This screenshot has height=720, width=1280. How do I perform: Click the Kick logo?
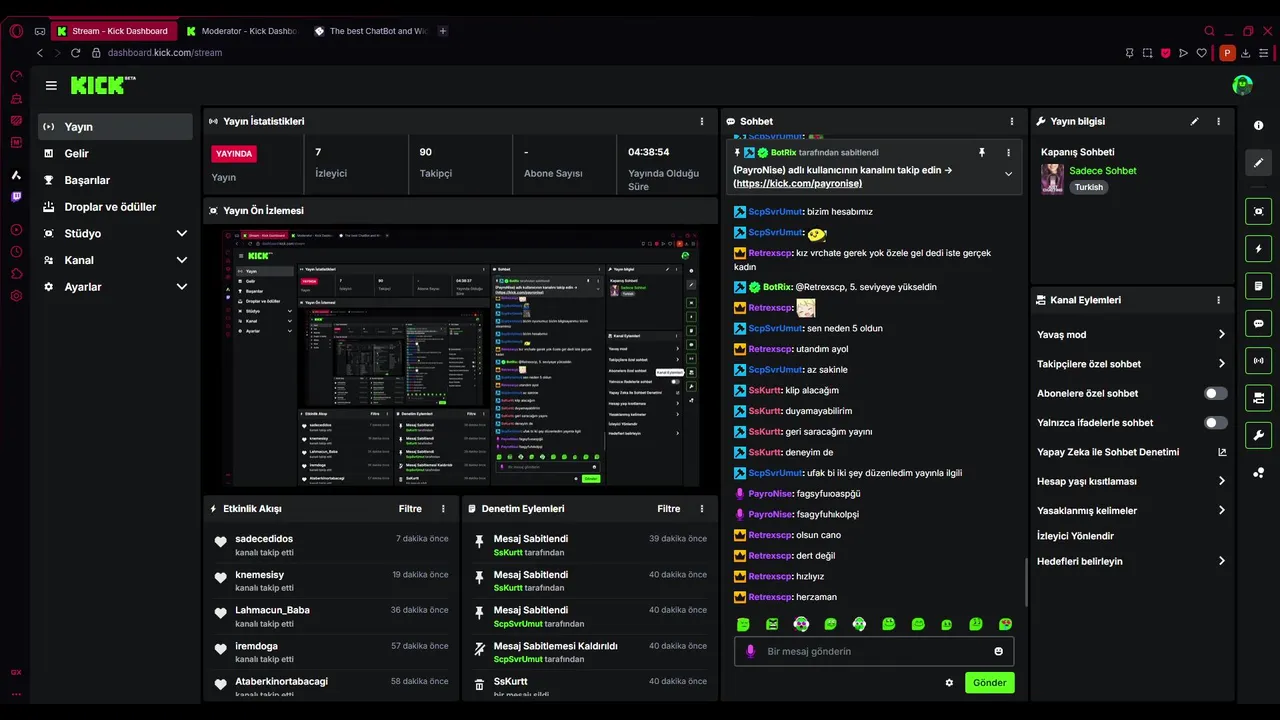click(x=103, y=85)
